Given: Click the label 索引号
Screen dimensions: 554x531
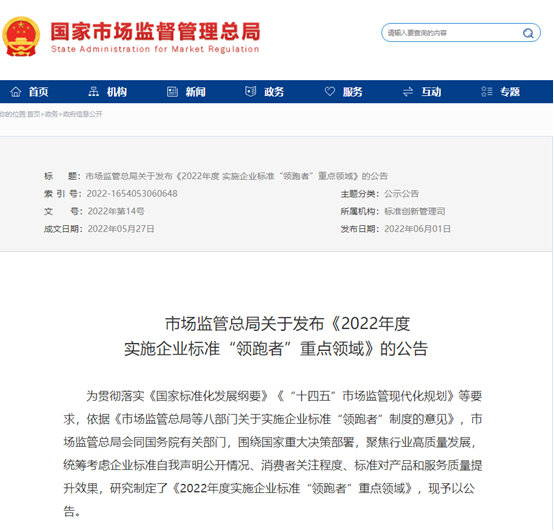Looking at the screenshot, I should (x=63, y=194).
